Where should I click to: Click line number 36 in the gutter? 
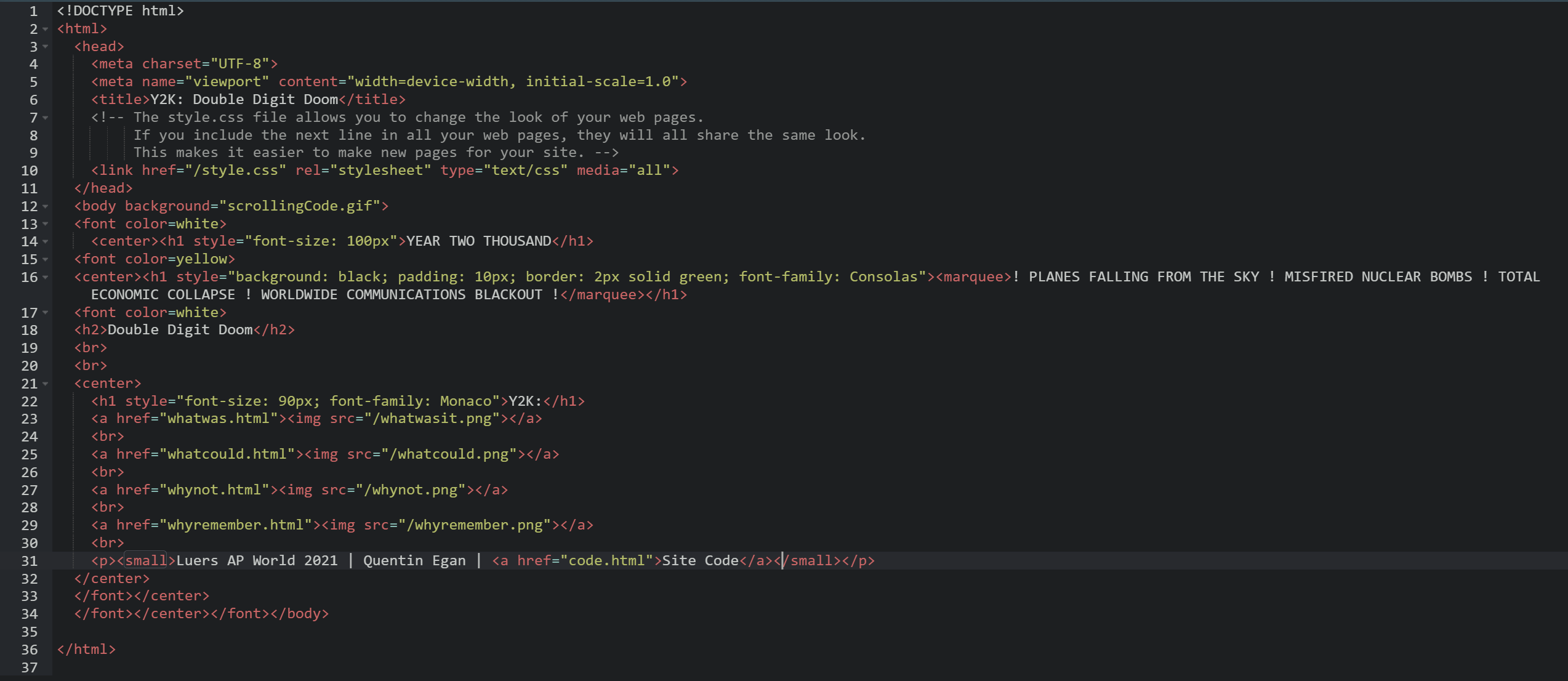[29, 650]
